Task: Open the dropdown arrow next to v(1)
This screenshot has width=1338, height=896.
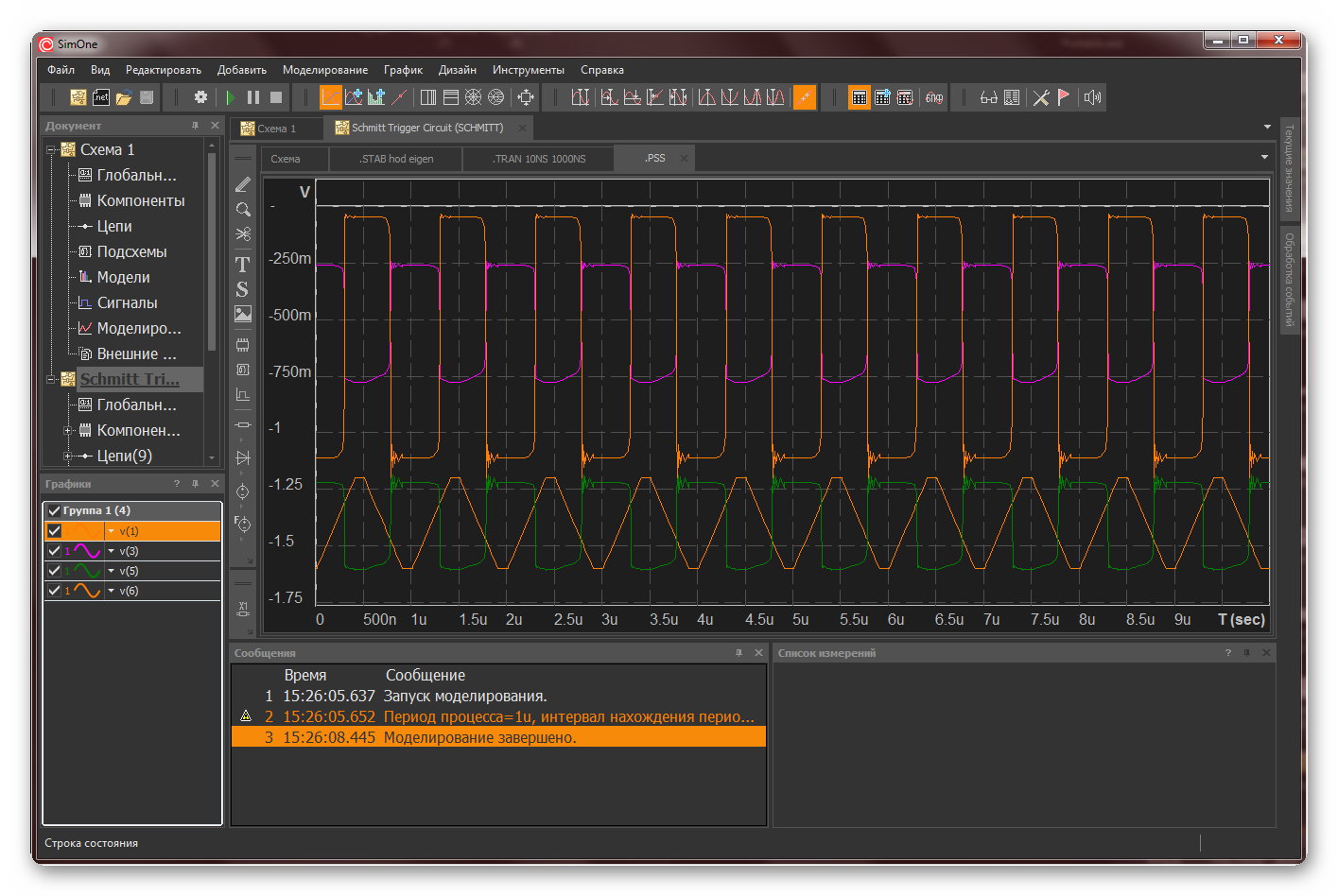Action: point(111,531)
